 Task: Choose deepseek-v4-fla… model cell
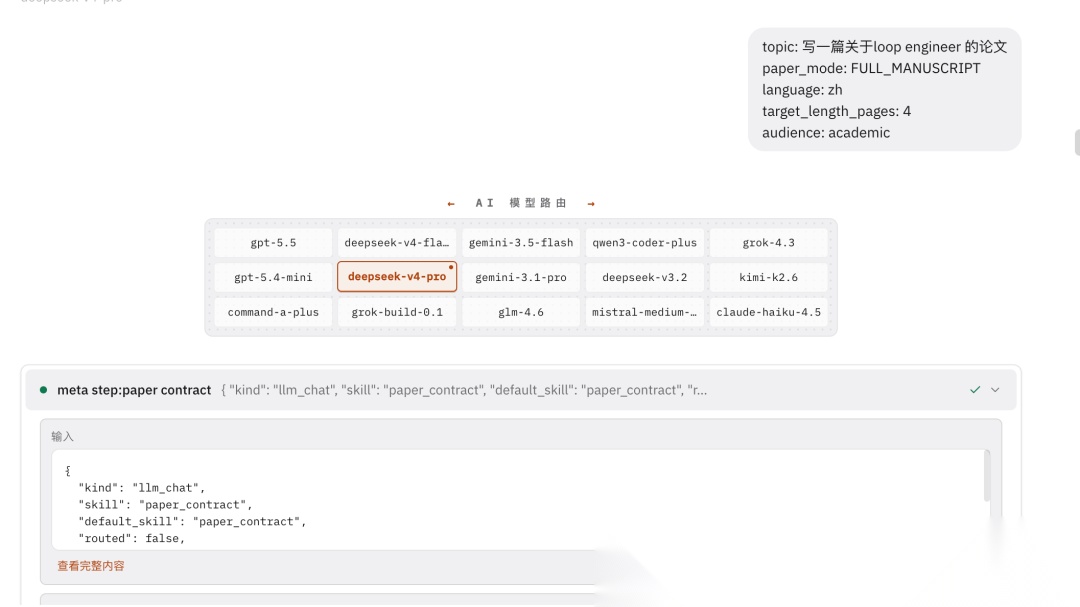pyautogui.click(x=397, y=243)
